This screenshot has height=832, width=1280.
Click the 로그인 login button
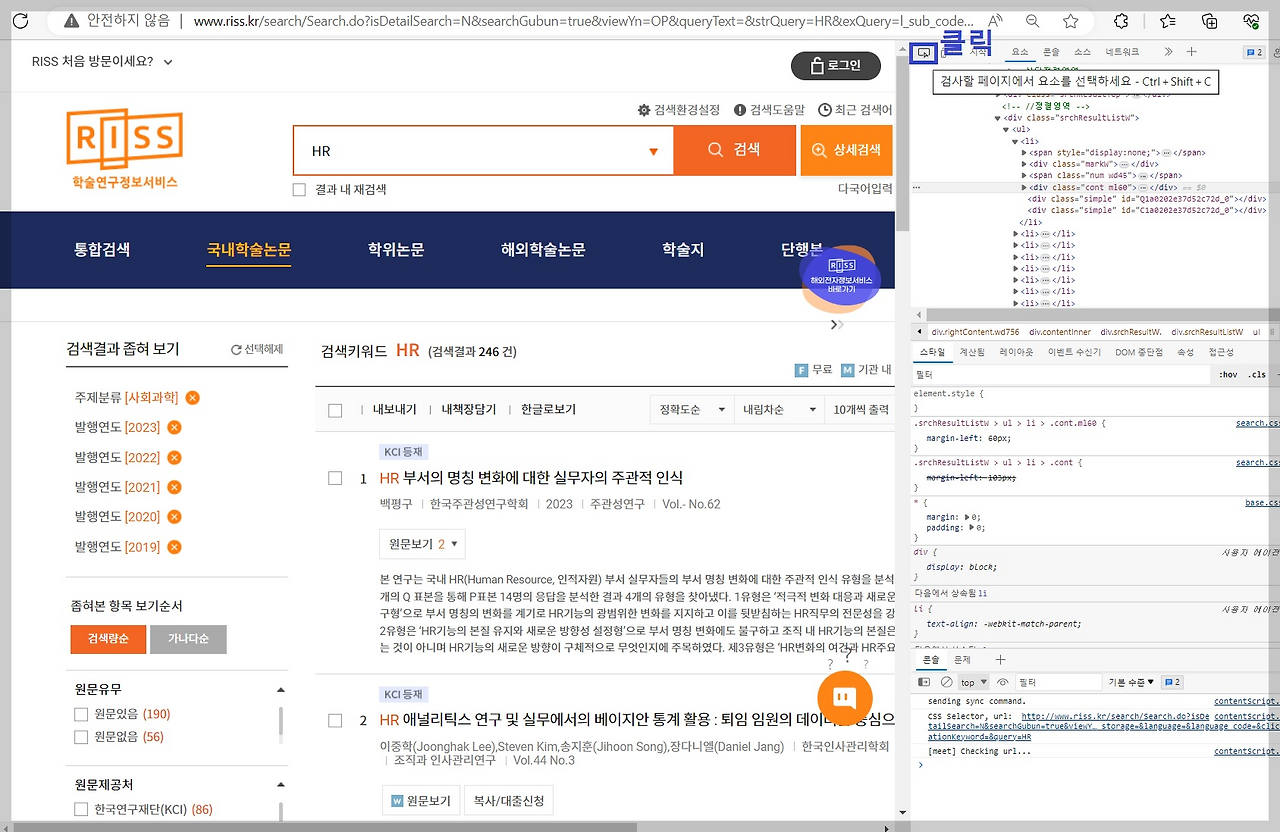(x=836, y=66)
